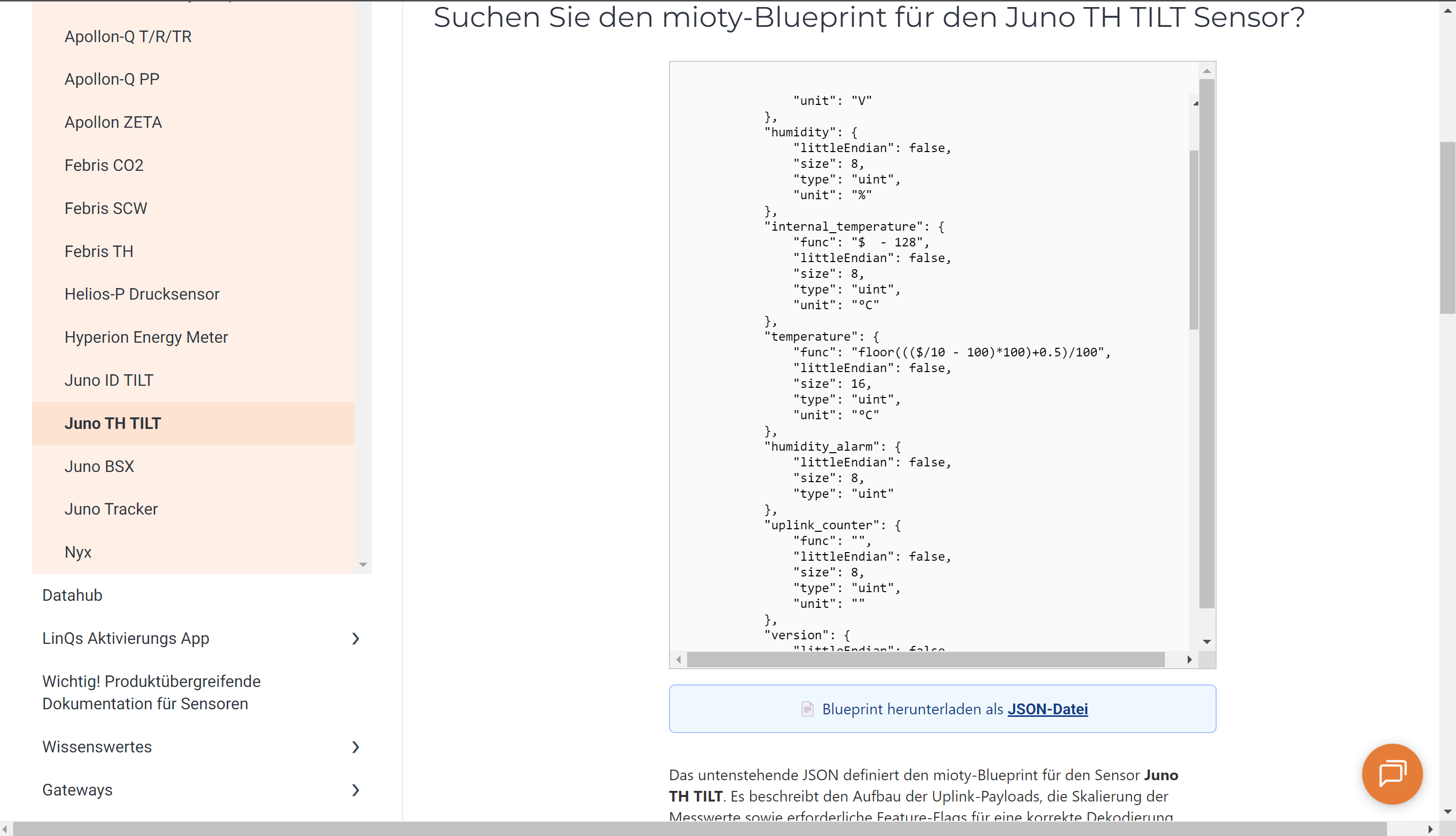Click the page horizontal scroll-left arrow
Viewport: 1456px width, 836px height.
click(x=6, y=829)
